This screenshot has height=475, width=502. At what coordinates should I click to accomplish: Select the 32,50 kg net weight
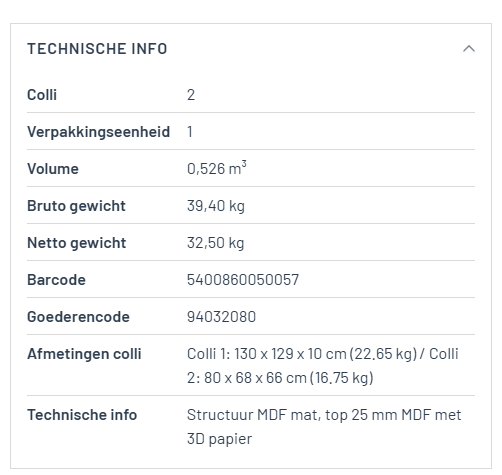click(x=215, y=243)
